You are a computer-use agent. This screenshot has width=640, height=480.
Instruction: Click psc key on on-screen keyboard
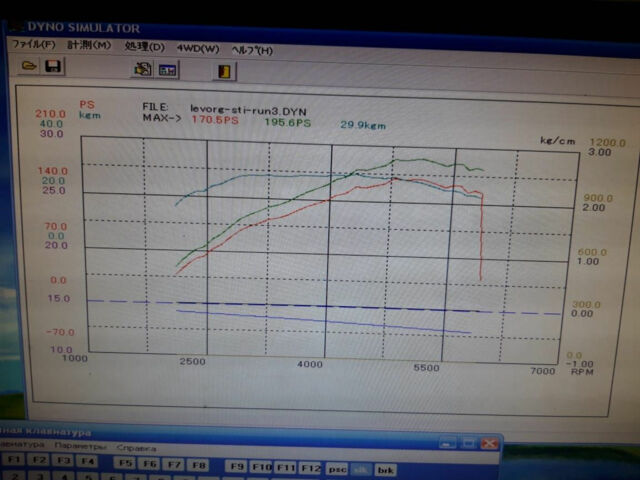pyautogui.click(x=337, y=469)
